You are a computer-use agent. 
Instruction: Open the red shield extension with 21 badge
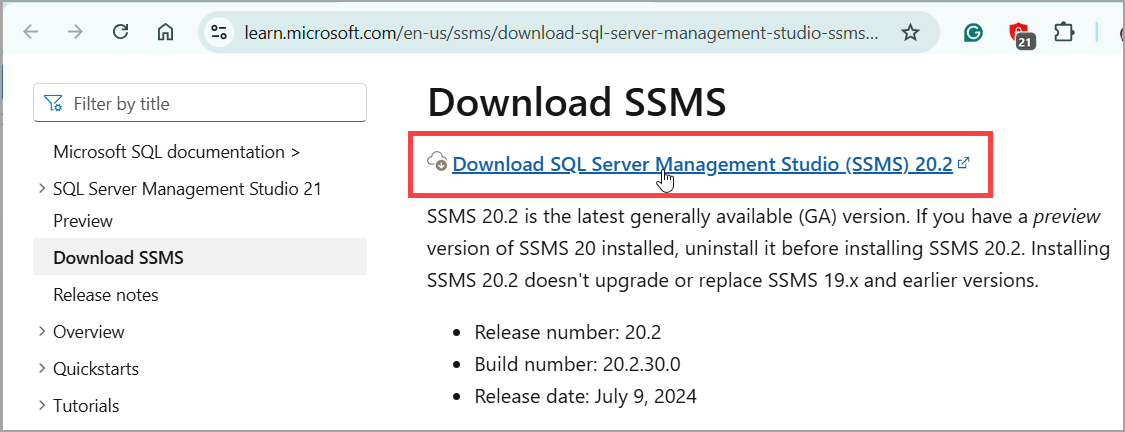tap(1019, 34)
